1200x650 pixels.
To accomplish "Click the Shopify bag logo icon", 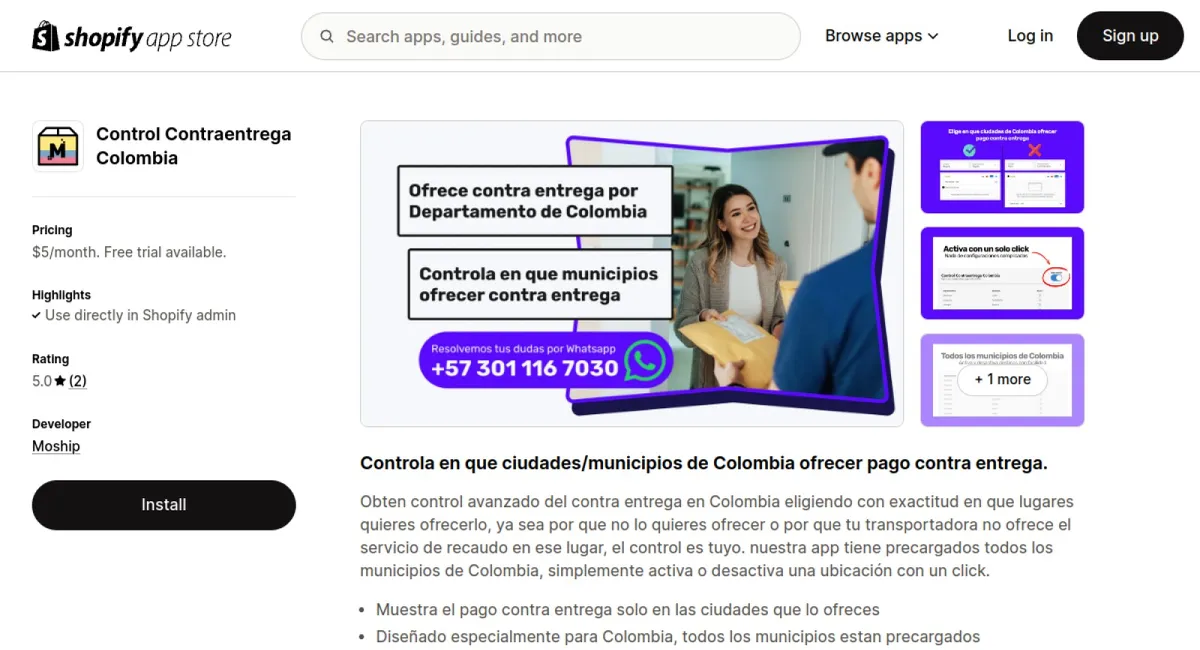I will tap(46, 36).
